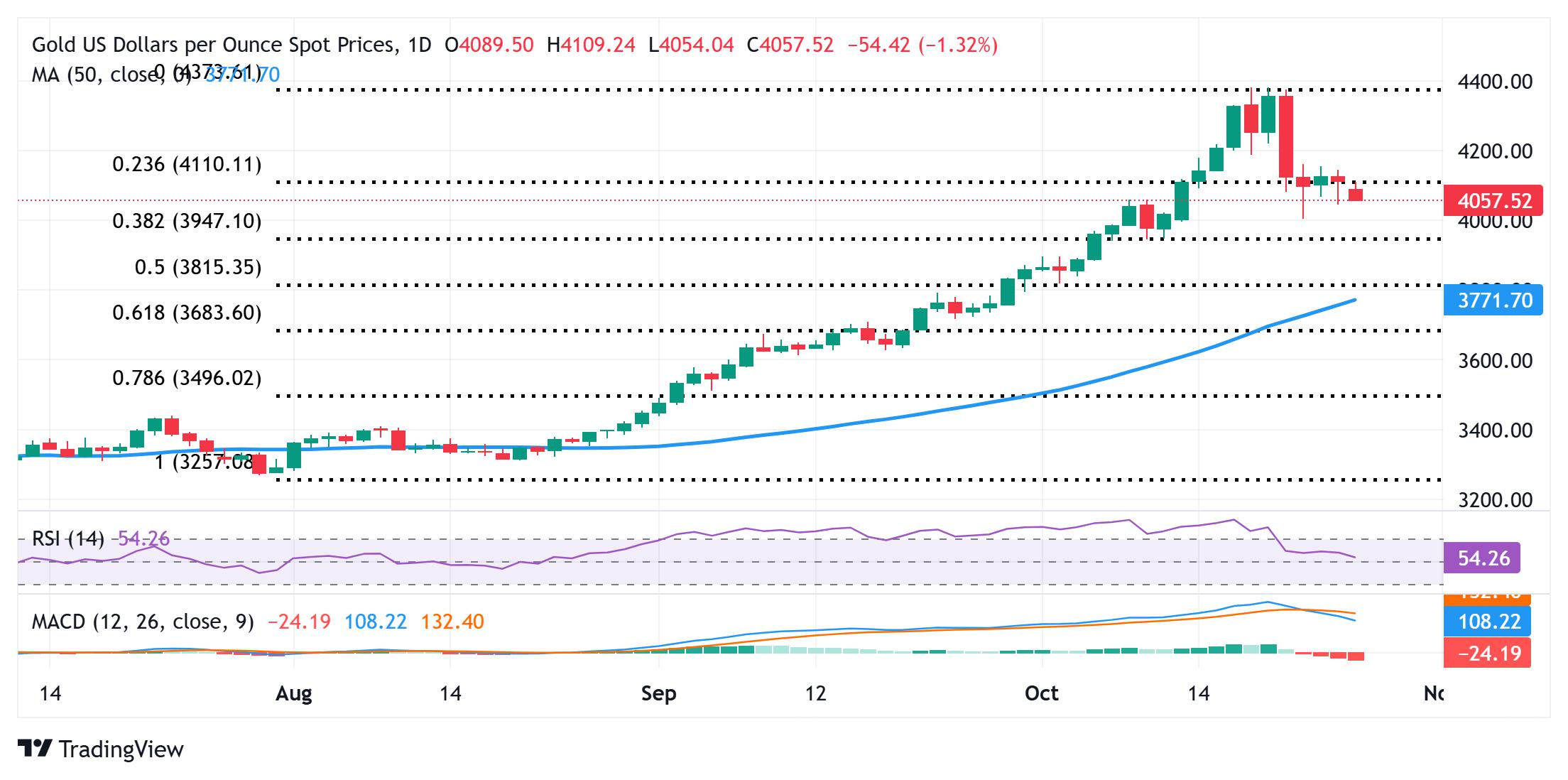Click the 0.236 (4110.11) Fibonacci level label
Viewport: 1568px width, 780px height.
187,165
